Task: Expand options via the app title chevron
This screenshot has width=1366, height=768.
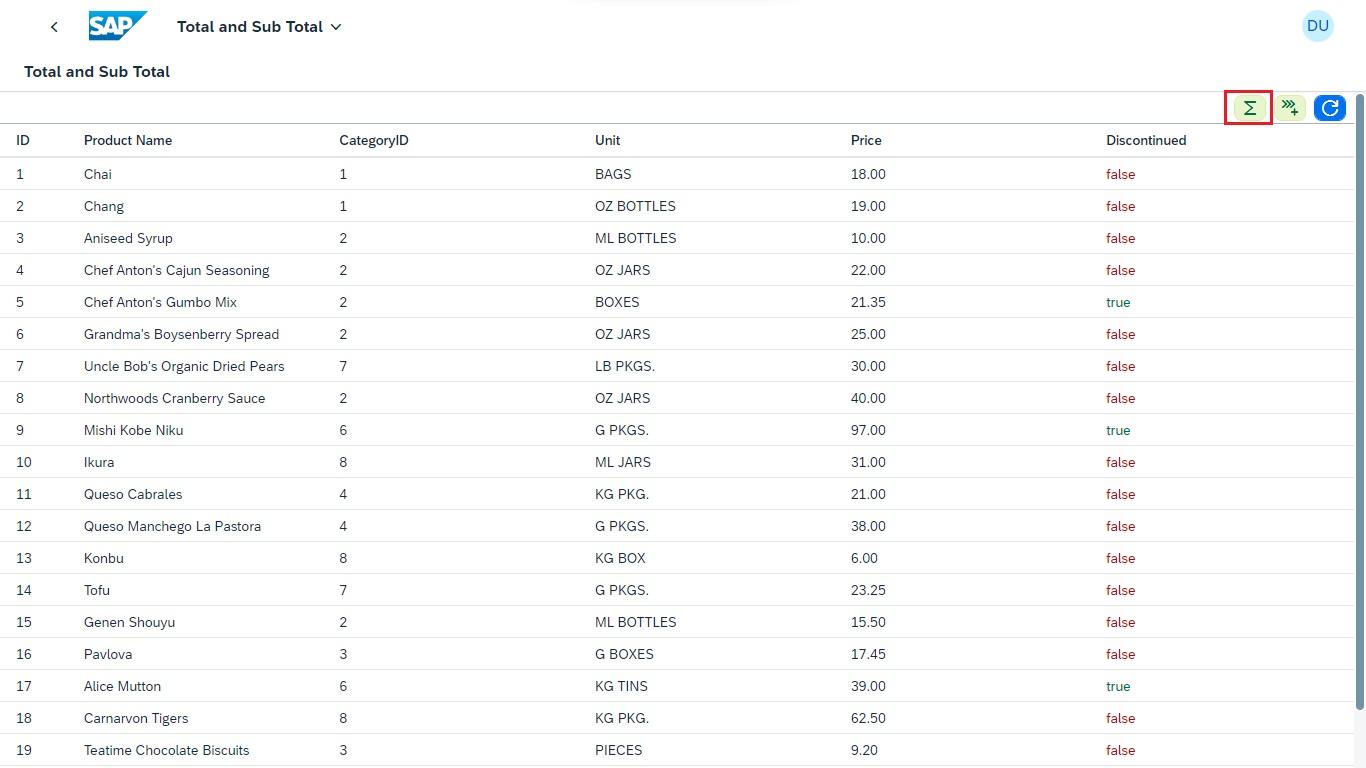Action: pyautogui.click(x=335, y=27)
